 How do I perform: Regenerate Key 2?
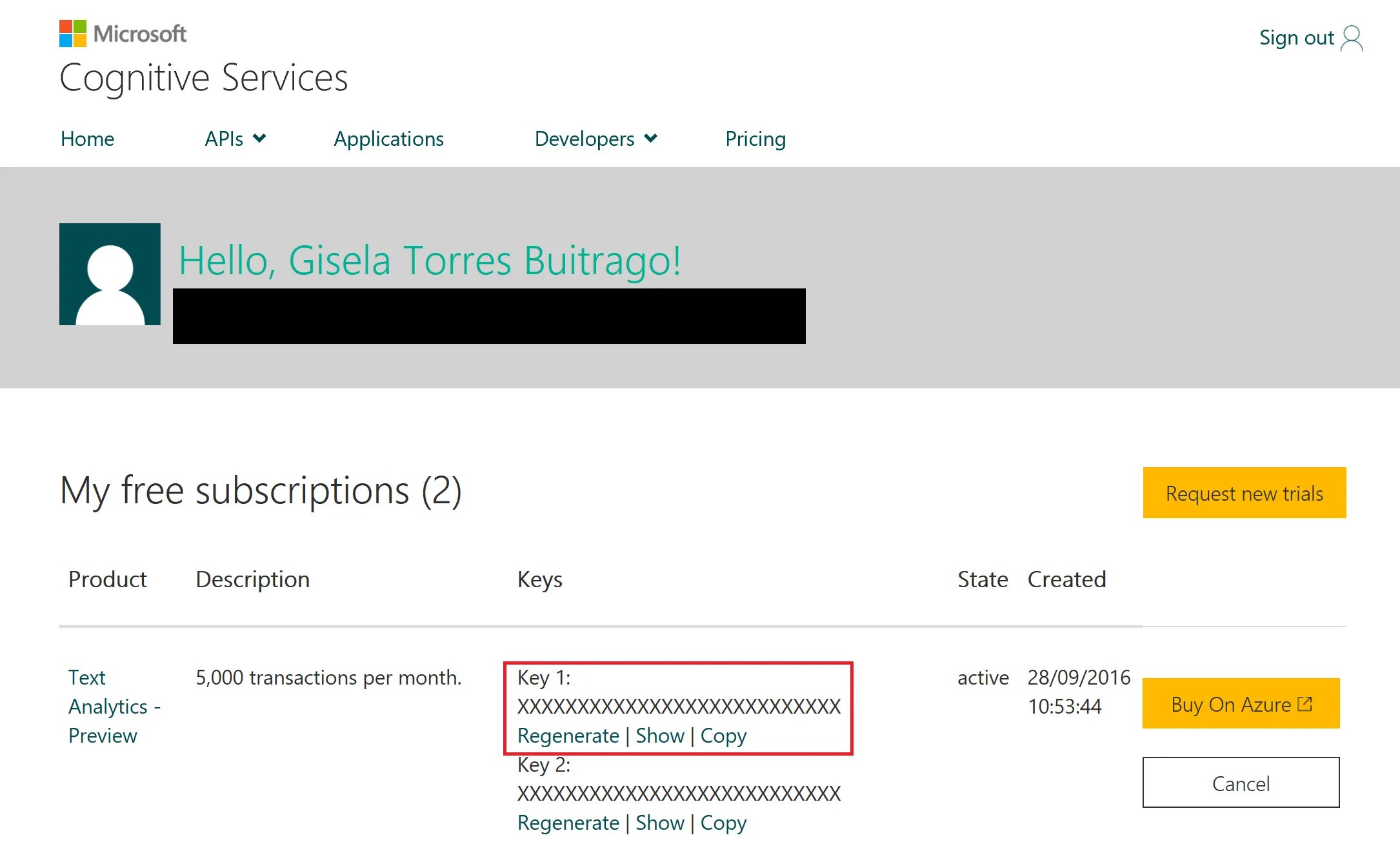click(x=568, y=823)
